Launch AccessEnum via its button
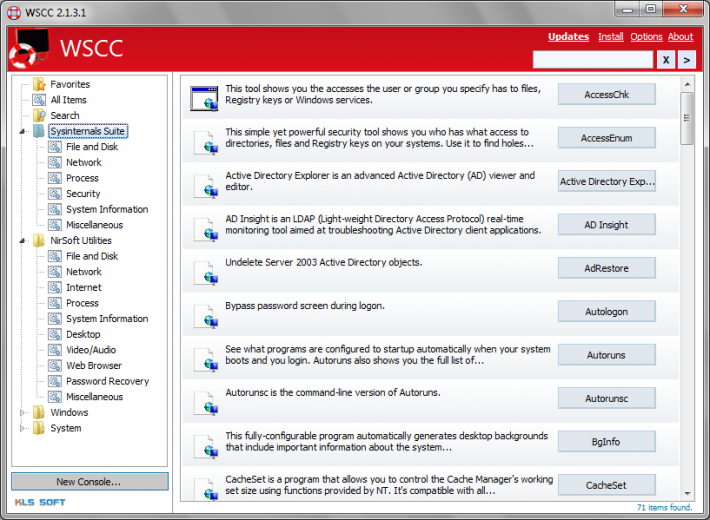Screen dimensions: 710x520 coord(606,138)
